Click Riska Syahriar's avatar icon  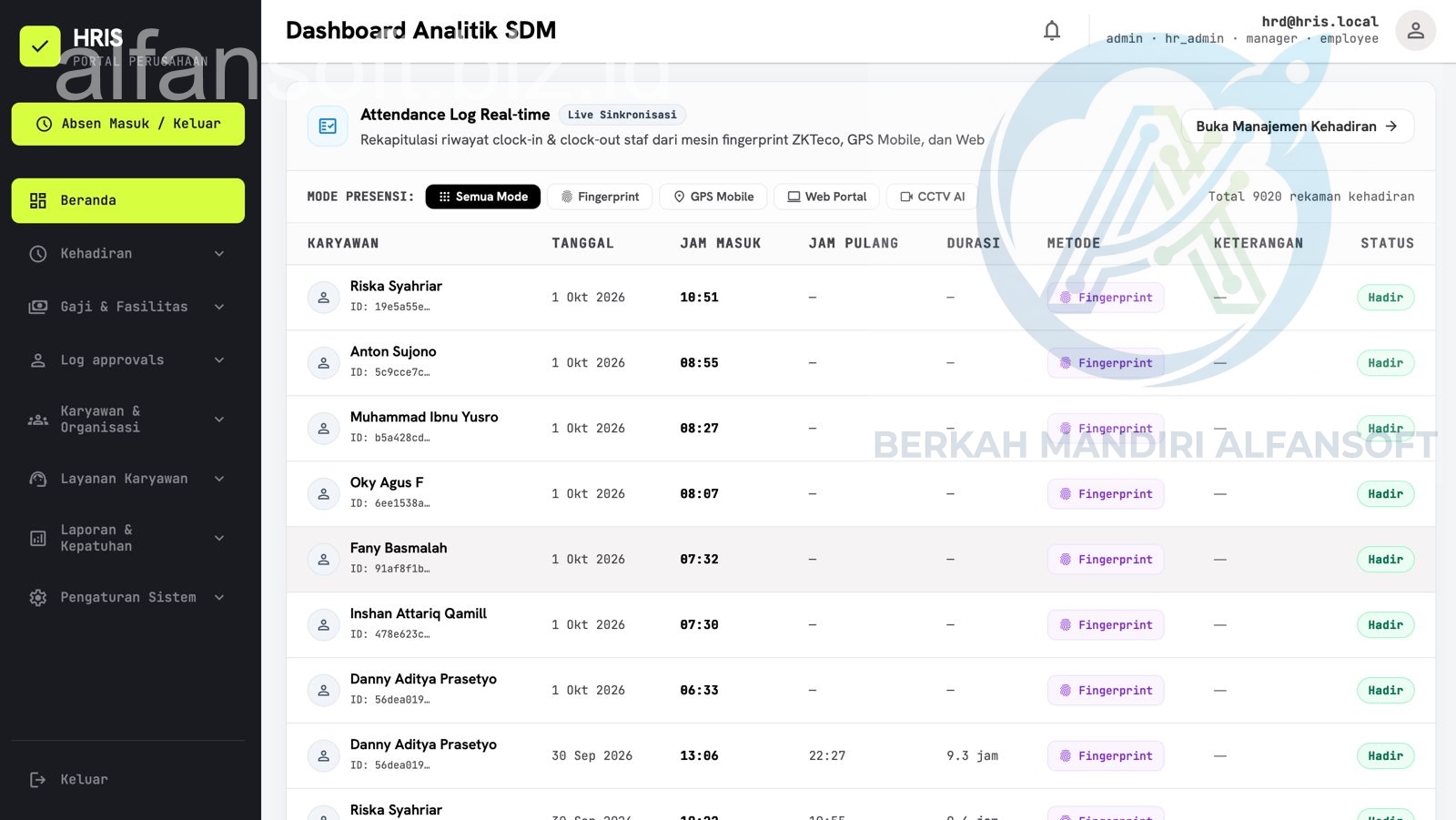click(323, 298)
